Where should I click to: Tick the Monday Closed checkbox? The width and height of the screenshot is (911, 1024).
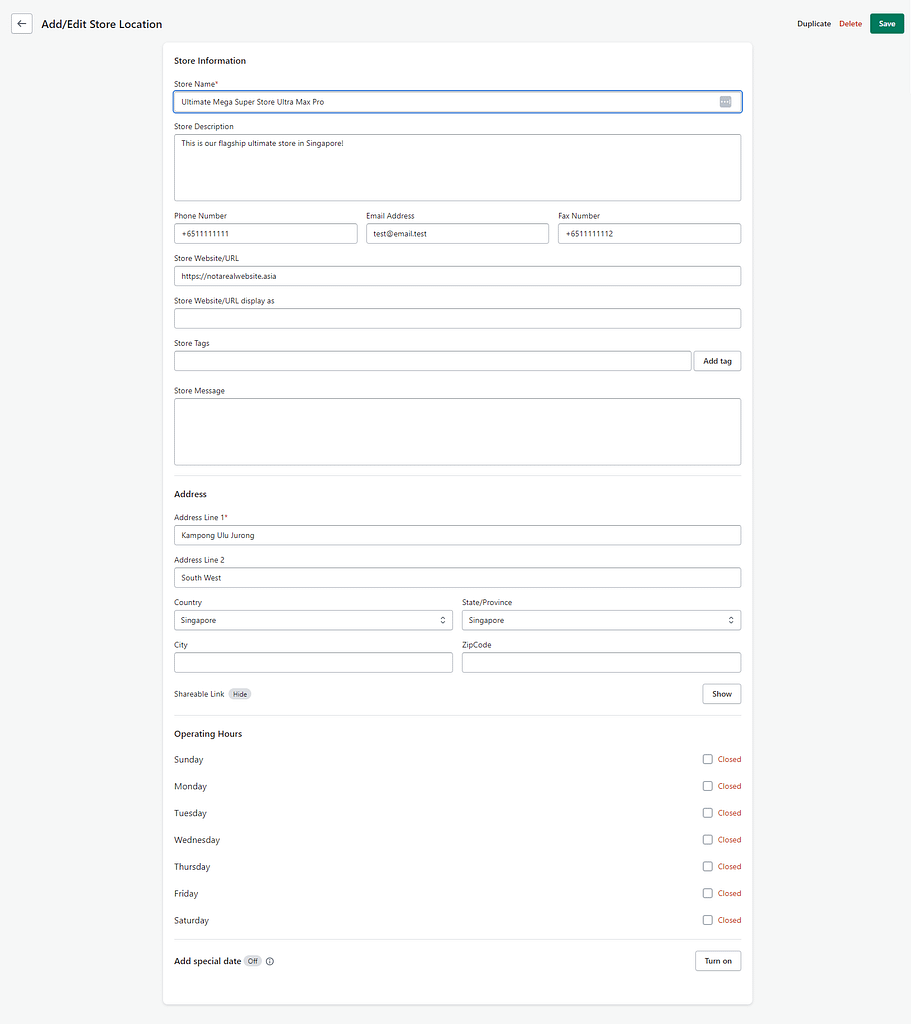(708, 786)
